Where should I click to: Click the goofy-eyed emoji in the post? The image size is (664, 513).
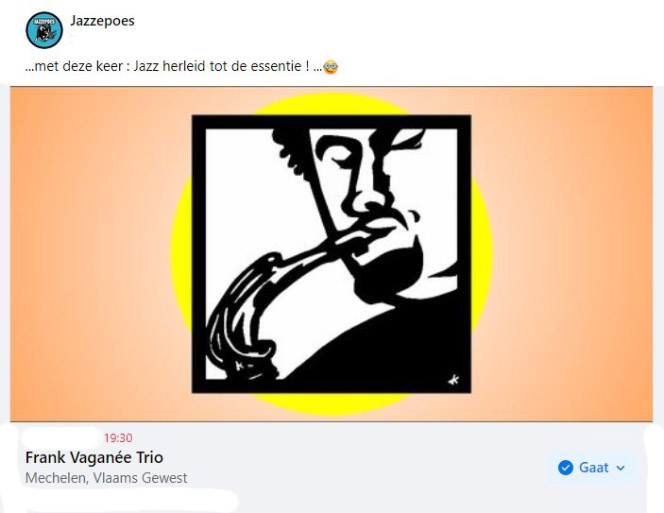coord(331,67)
